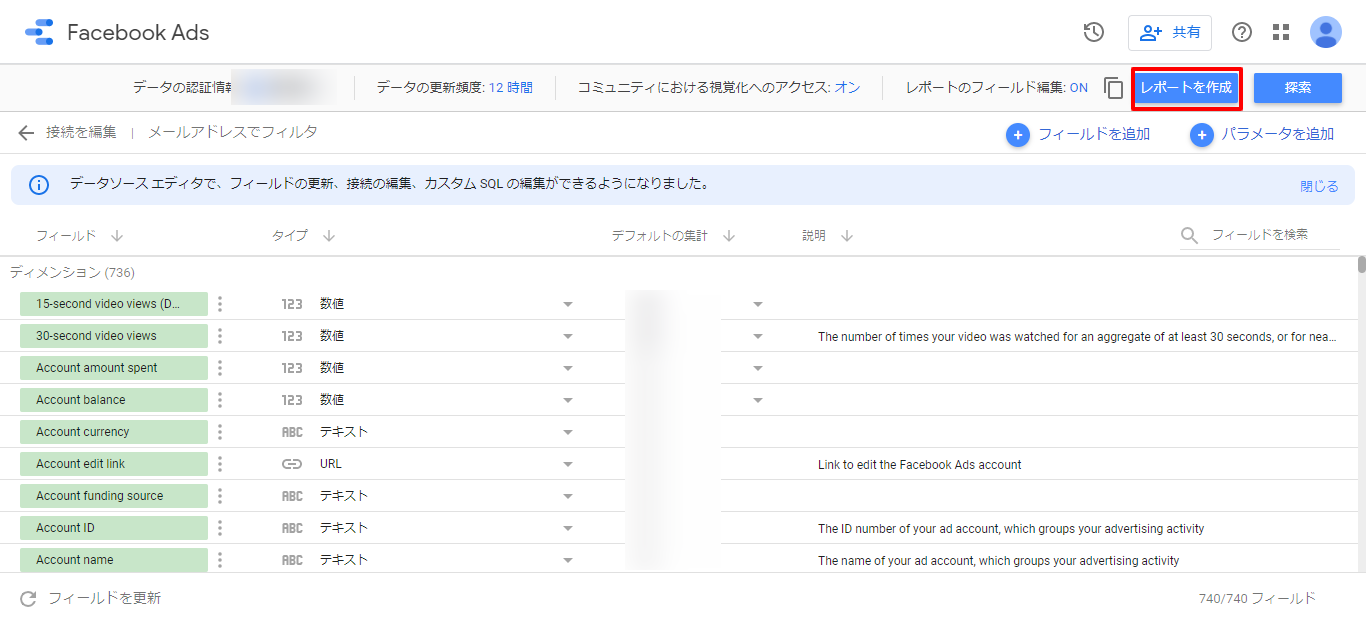Viewport: 1366px width, 625px height.
Task: Open options menu for 30-second video views
Action: pos(220,336)
